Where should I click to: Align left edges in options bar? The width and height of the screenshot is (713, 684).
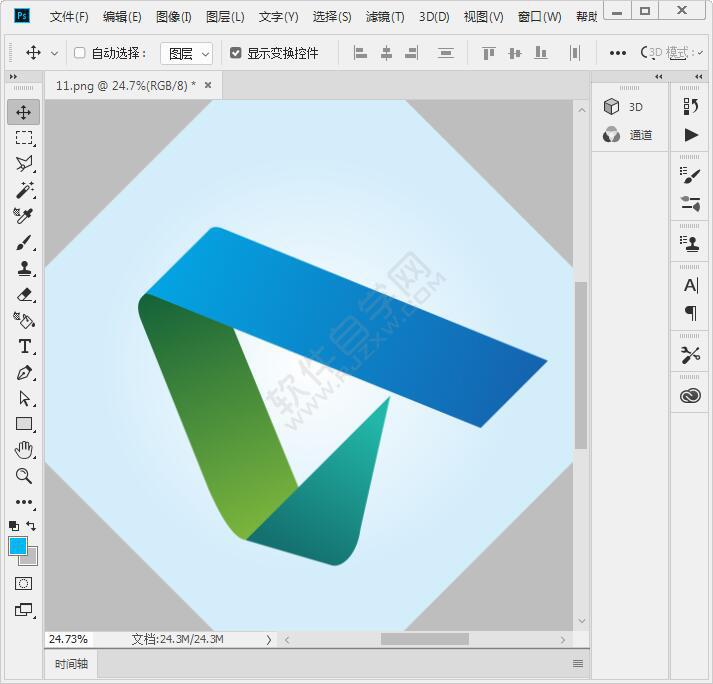(360, 53)
